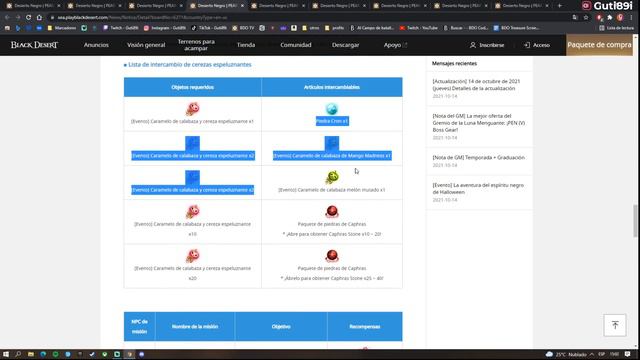Click the weather icon showing 25°C Nublado

click(549, 354)
